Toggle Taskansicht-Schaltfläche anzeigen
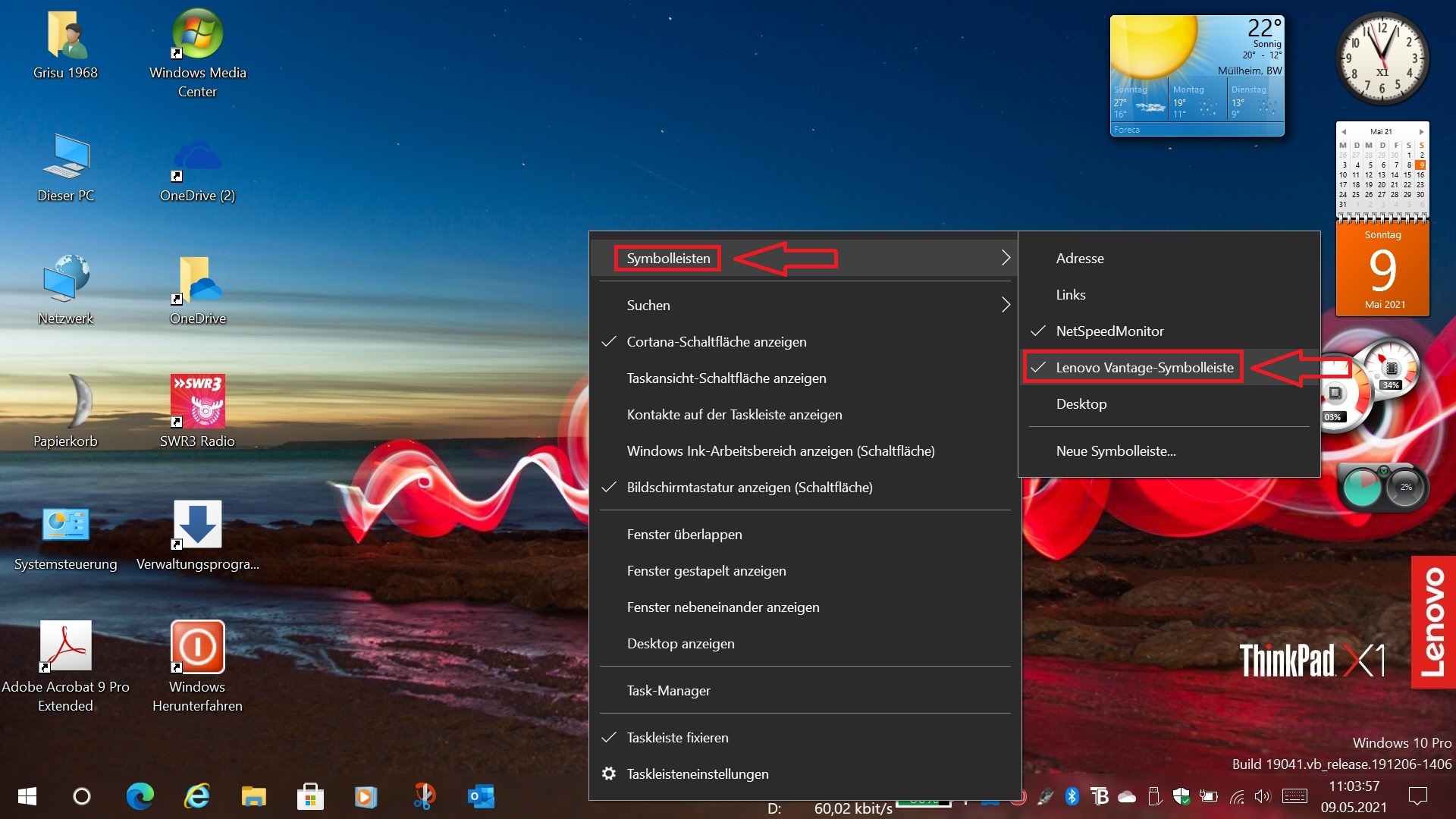This screenshot has width=1456, height=819. click(x=805, y=378)
